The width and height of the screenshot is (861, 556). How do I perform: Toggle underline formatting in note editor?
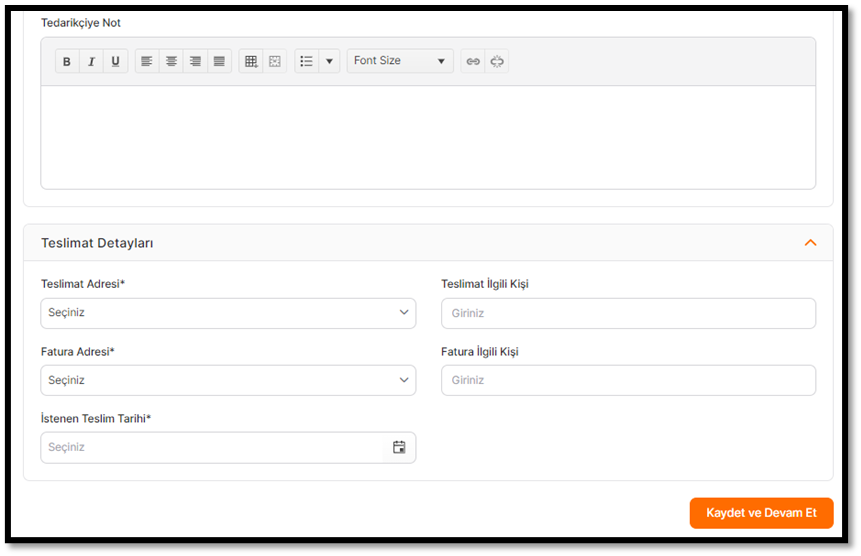115,61
